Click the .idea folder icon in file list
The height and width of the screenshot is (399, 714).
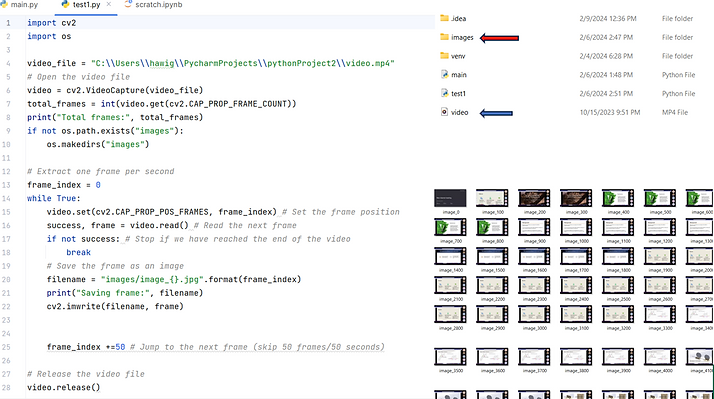444,18
